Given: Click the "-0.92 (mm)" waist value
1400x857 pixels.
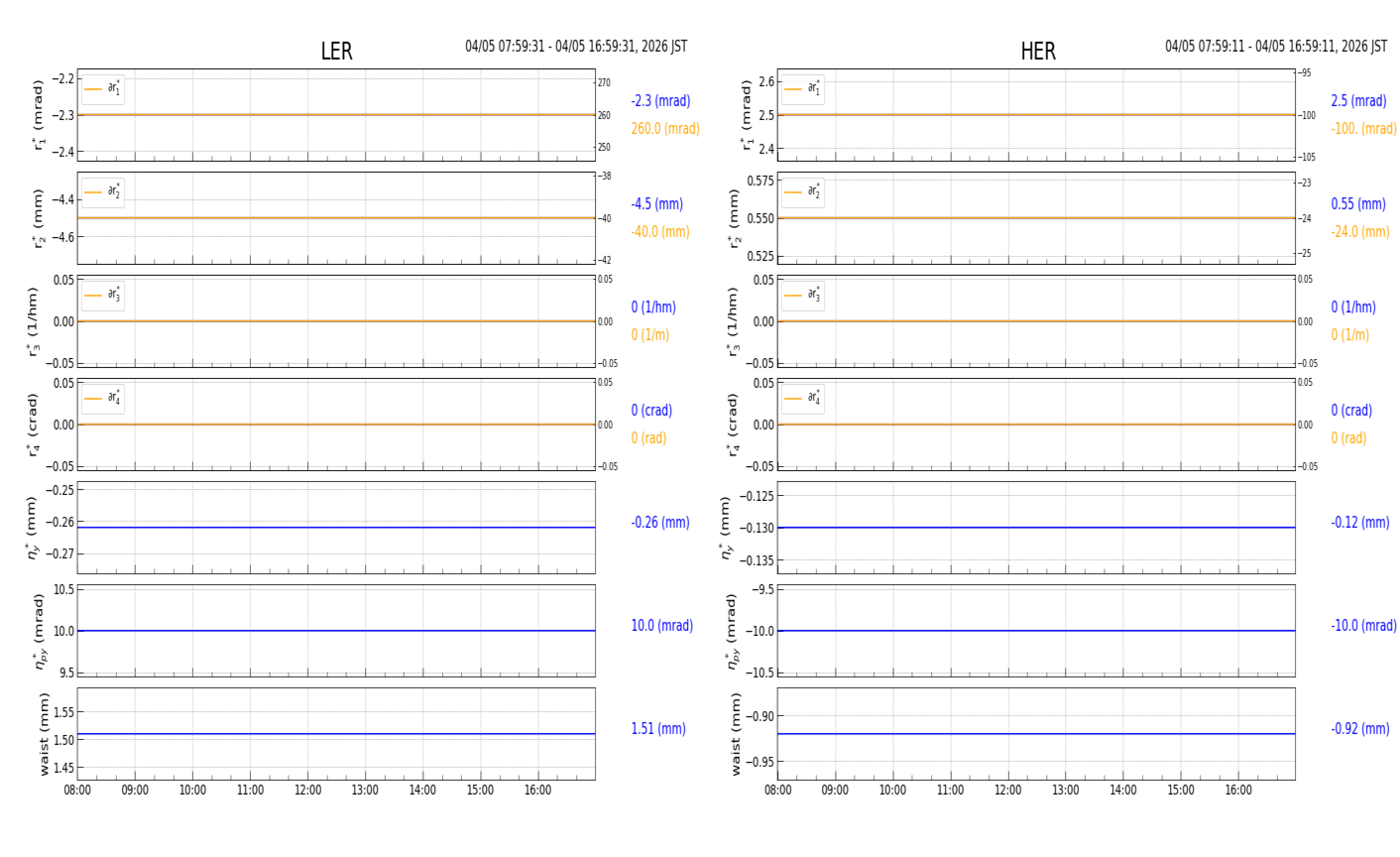Looking at the screenshot, I should tap(1360, 729).
